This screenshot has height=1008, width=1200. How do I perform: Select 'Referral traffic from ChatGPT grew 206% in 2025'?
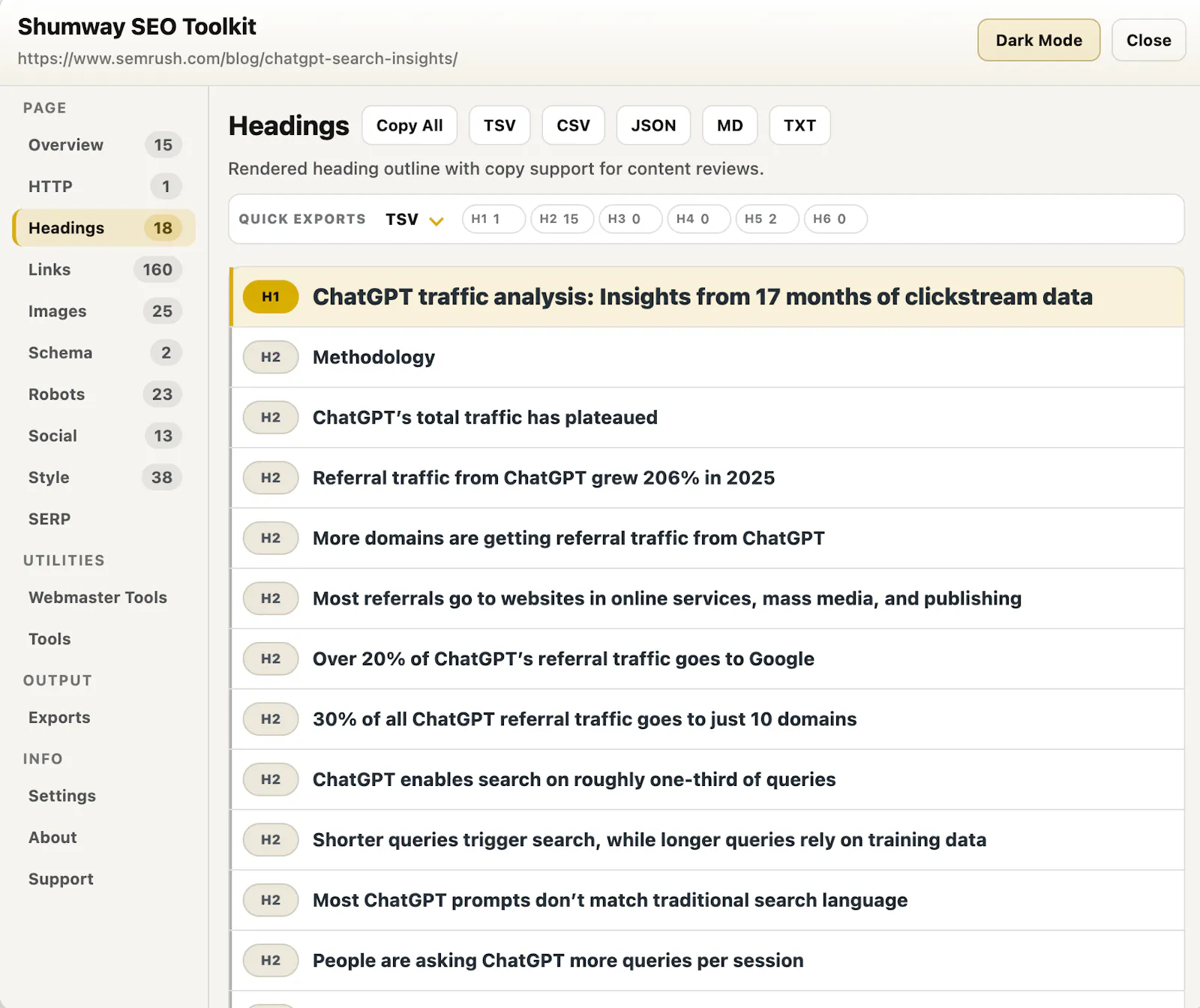[544, 478]
